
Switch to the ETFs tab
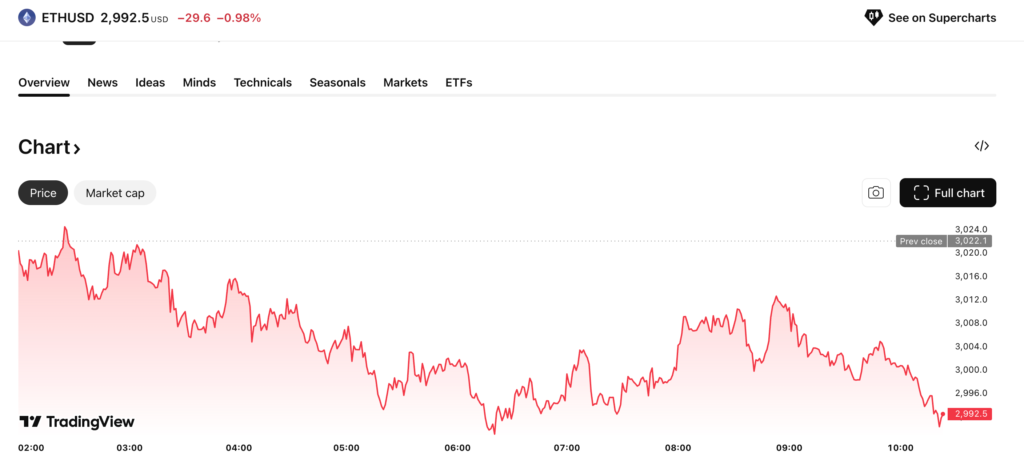point(458,82)
